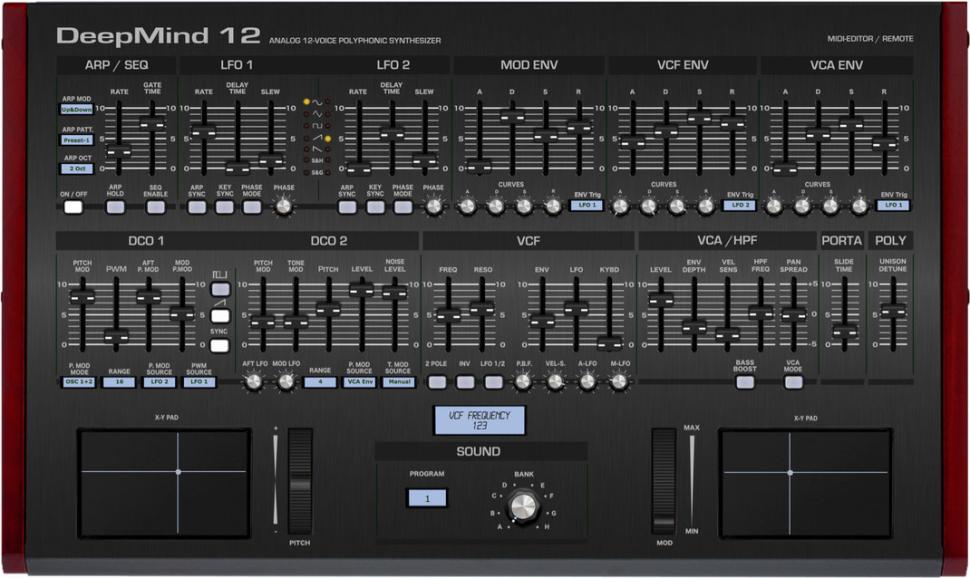Select the DCO 1 square wave button

click(x=220, y=289)
